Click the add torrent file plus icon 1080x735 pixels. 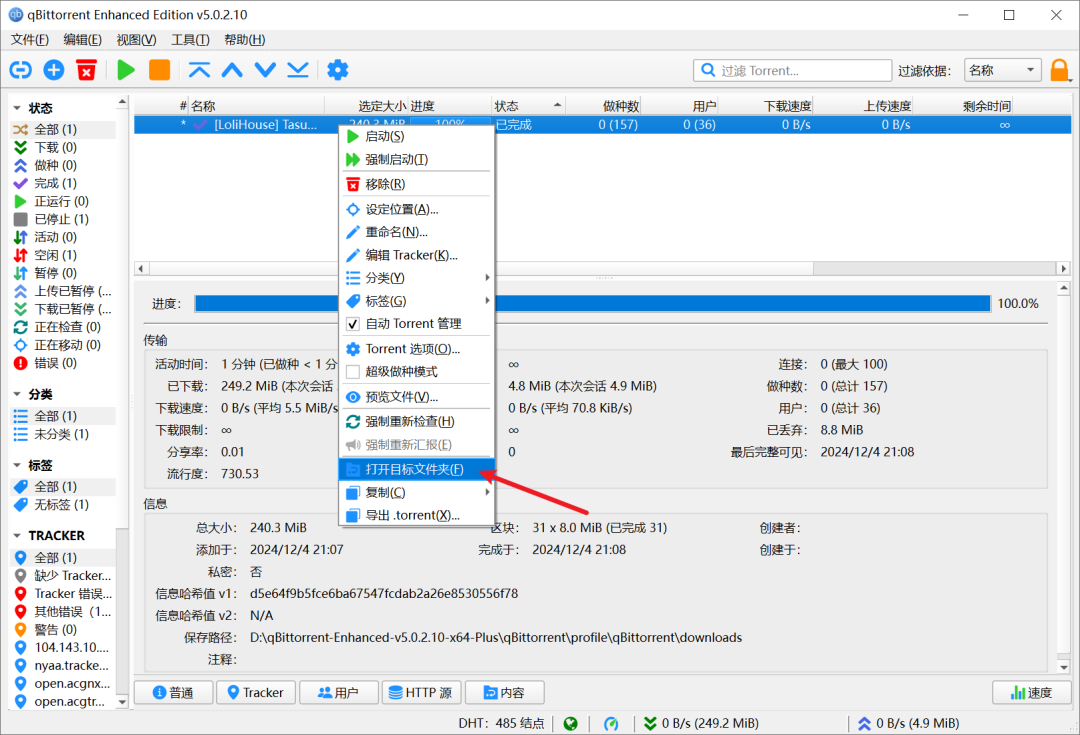[54, 70]
